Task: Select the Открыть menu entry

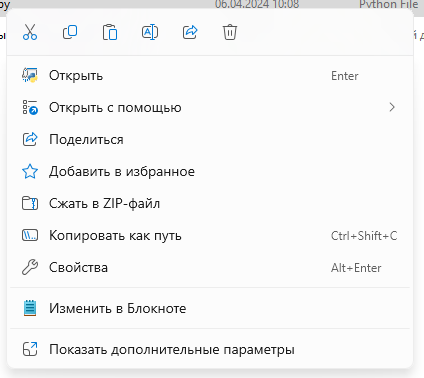Action: coord(210,76)
